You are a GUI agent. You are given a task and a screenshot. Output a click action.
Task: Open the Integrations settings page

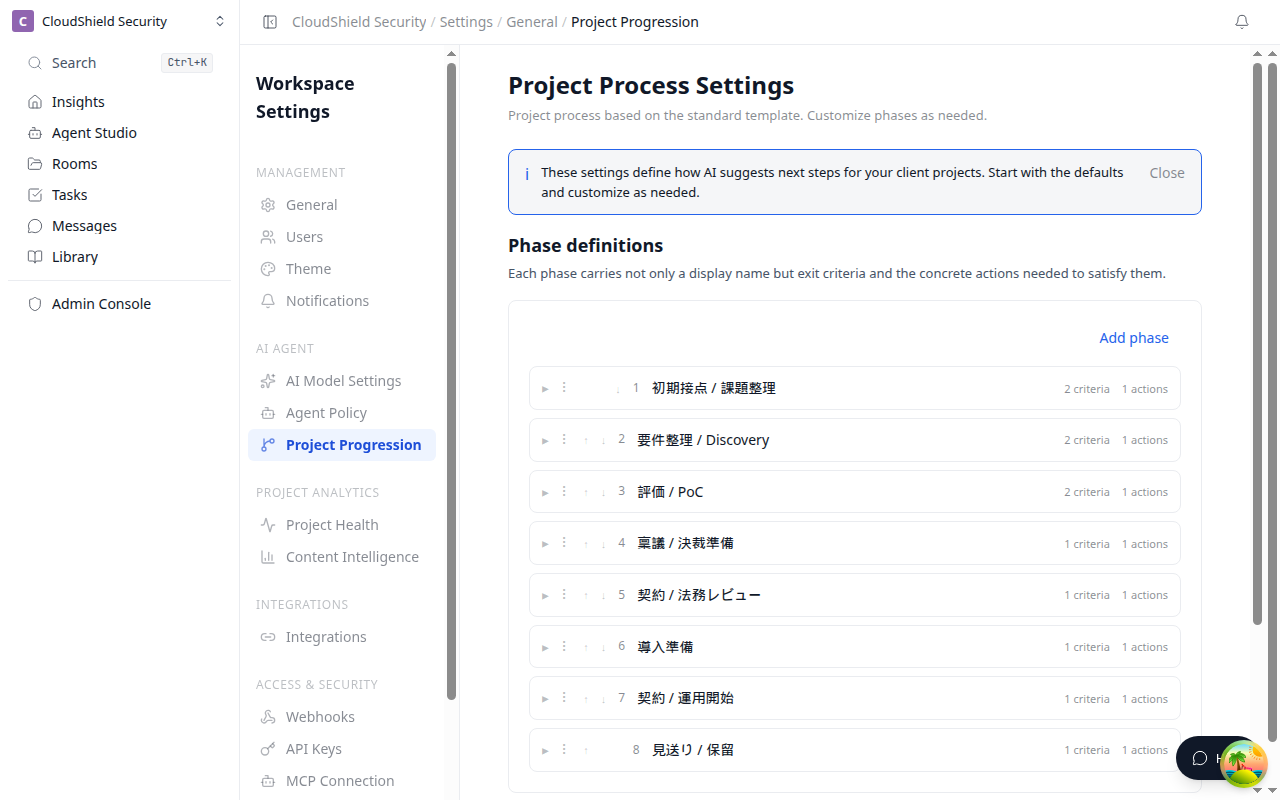pos(342,637)
